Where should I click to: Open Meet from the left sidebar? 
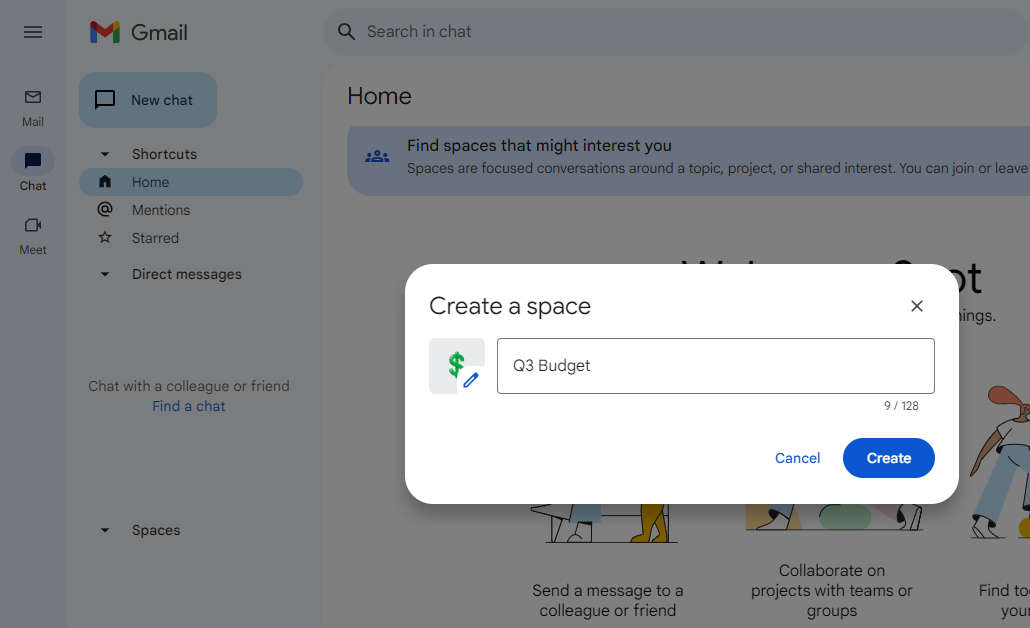[32, 226]
